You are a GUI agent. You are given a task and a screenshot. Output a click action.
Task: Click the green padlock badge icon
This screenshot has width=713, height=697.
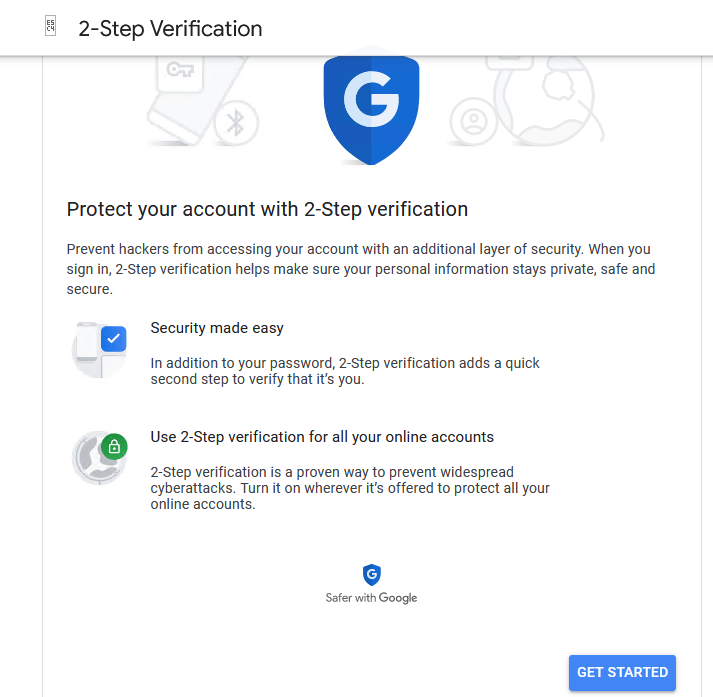[x=113, y=447]
